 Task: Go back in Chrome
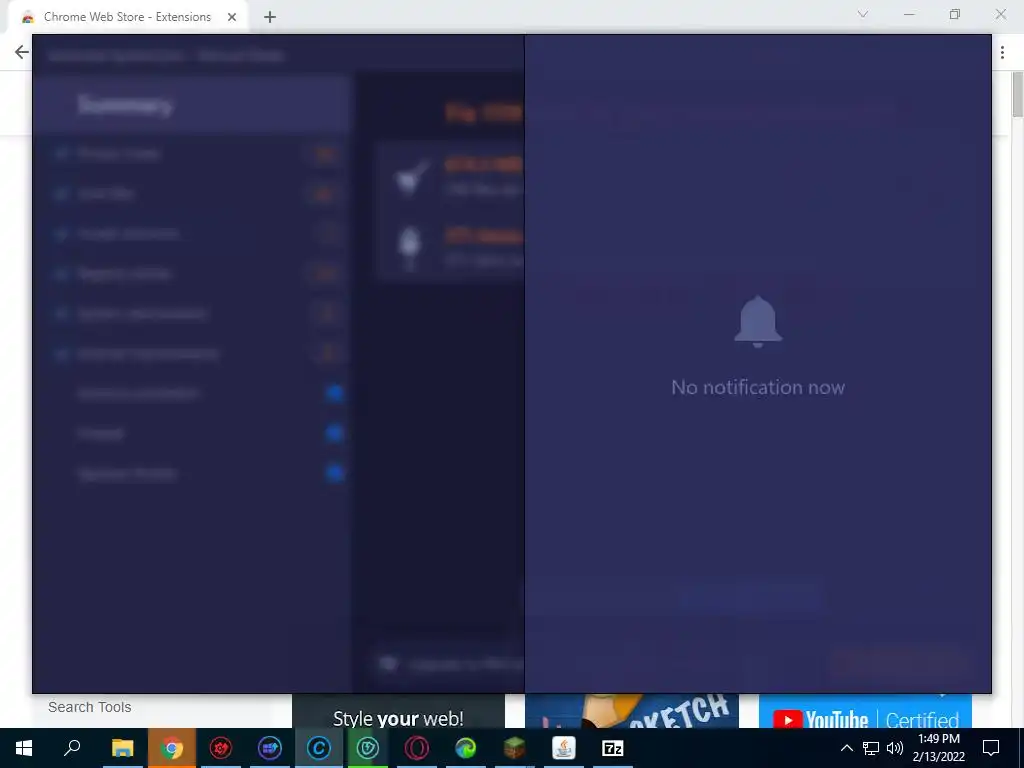tap(22, 52)
